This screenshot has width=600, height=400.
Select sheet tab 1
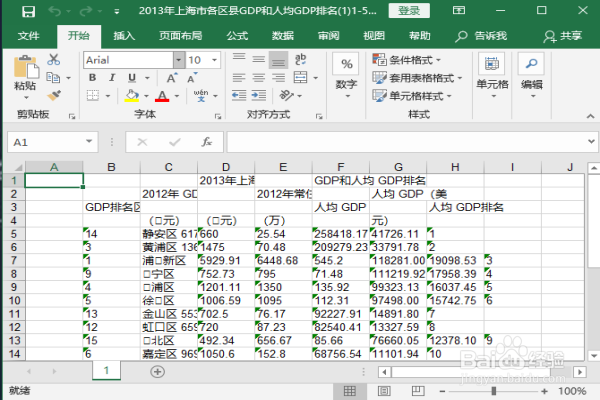(106, 370)
